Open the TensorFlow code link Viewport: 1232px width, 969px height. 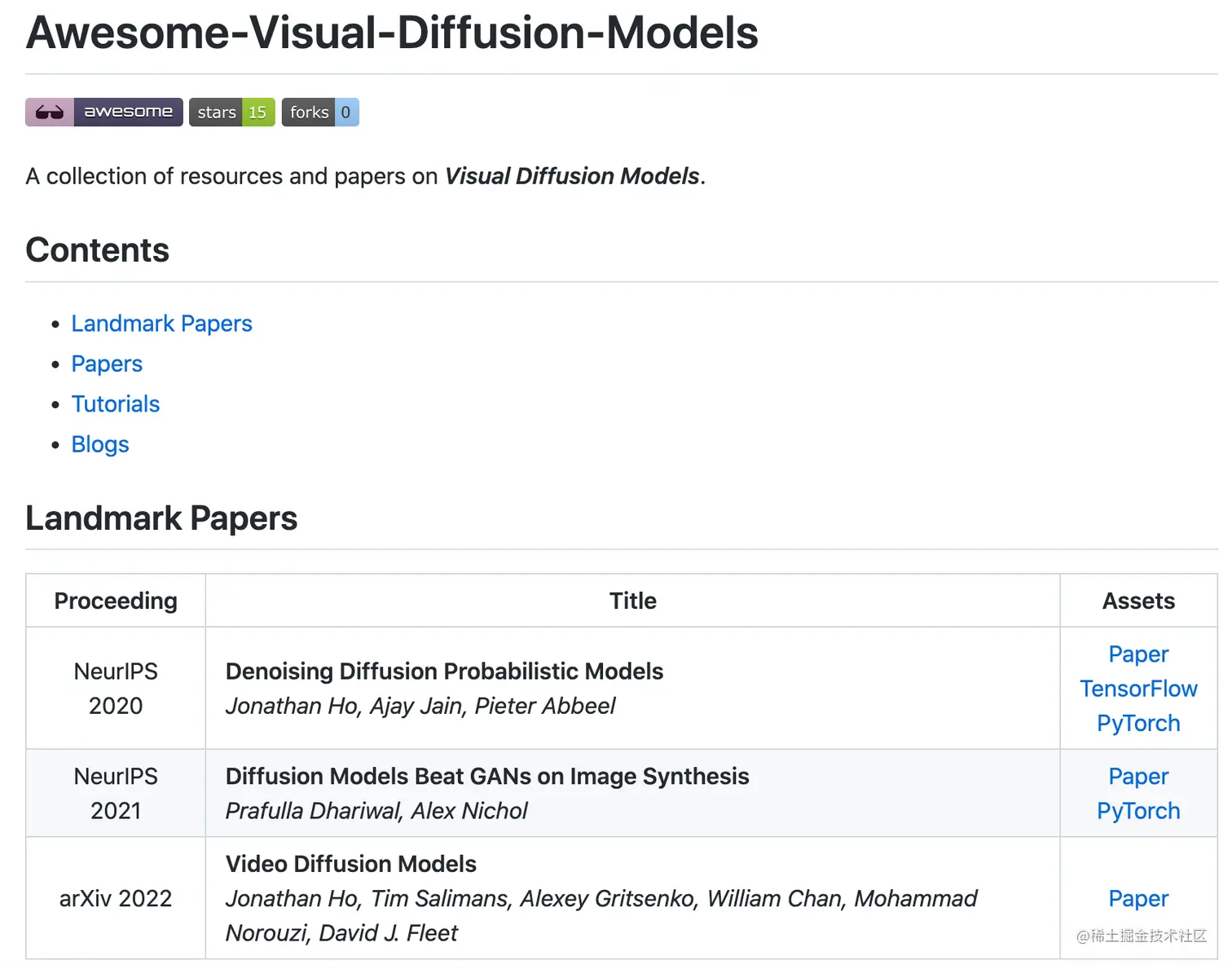click(1138, 689)
